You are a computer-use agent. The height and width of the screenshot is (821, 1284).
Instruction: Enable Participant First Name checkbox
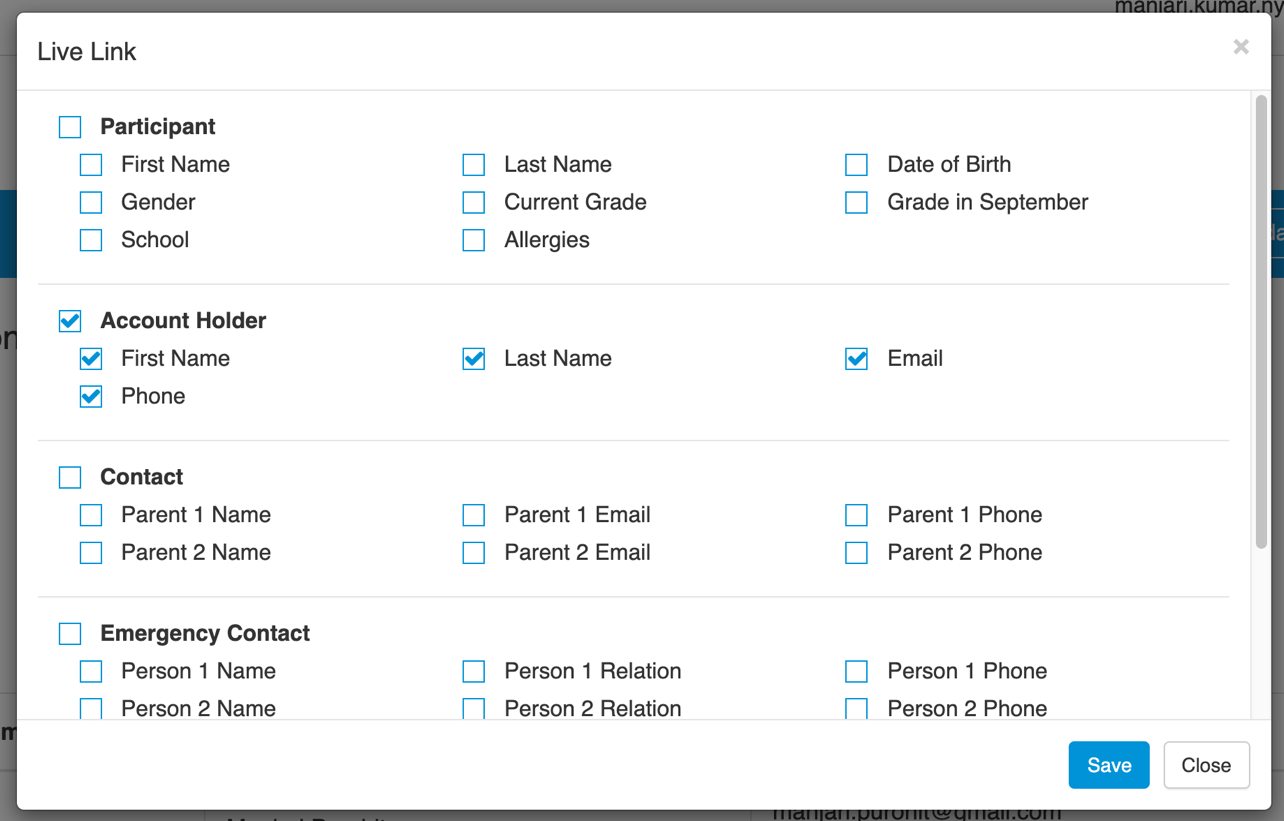point(91,165)
